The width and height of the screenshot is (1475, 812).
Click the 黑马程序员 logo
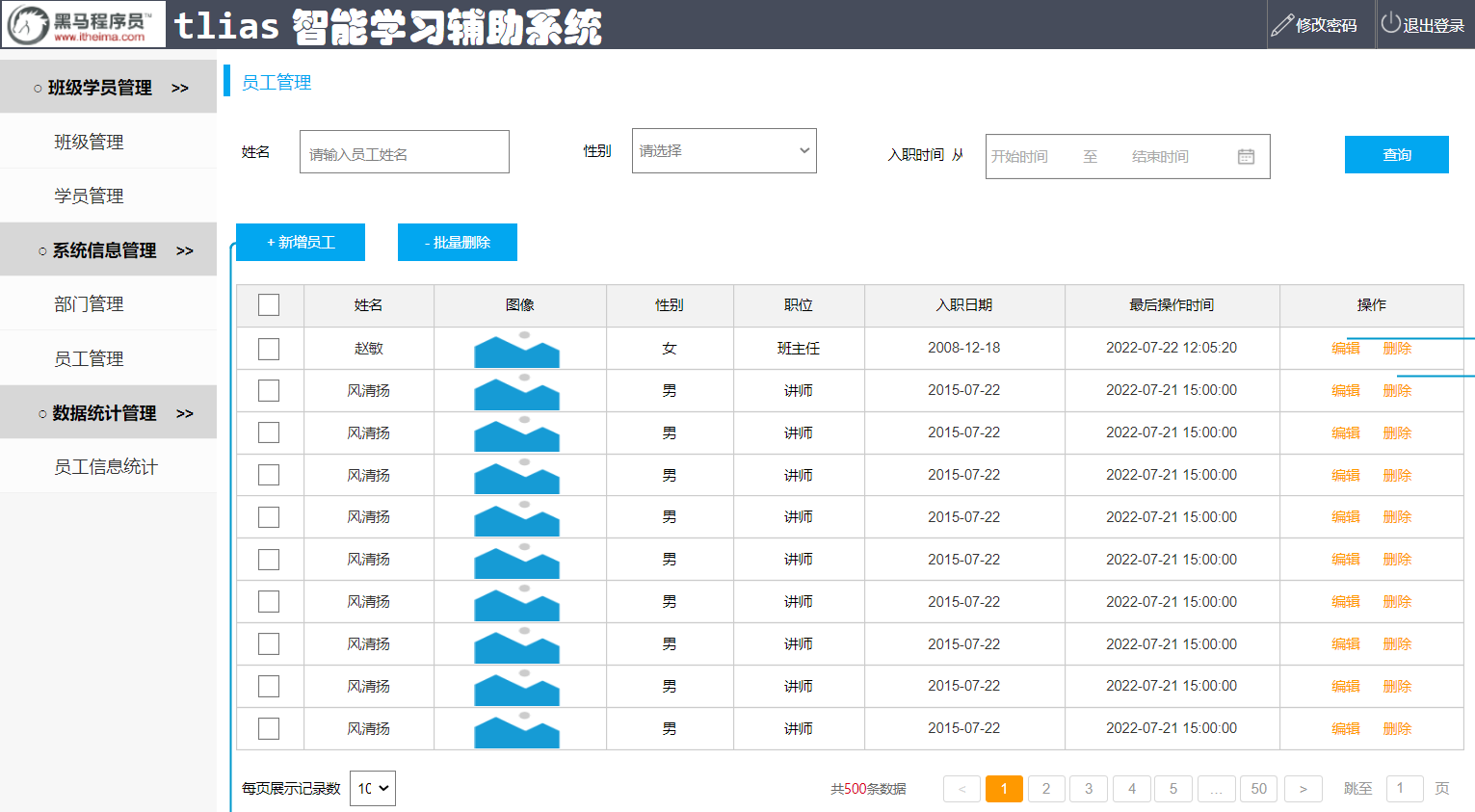coord(84,24)
